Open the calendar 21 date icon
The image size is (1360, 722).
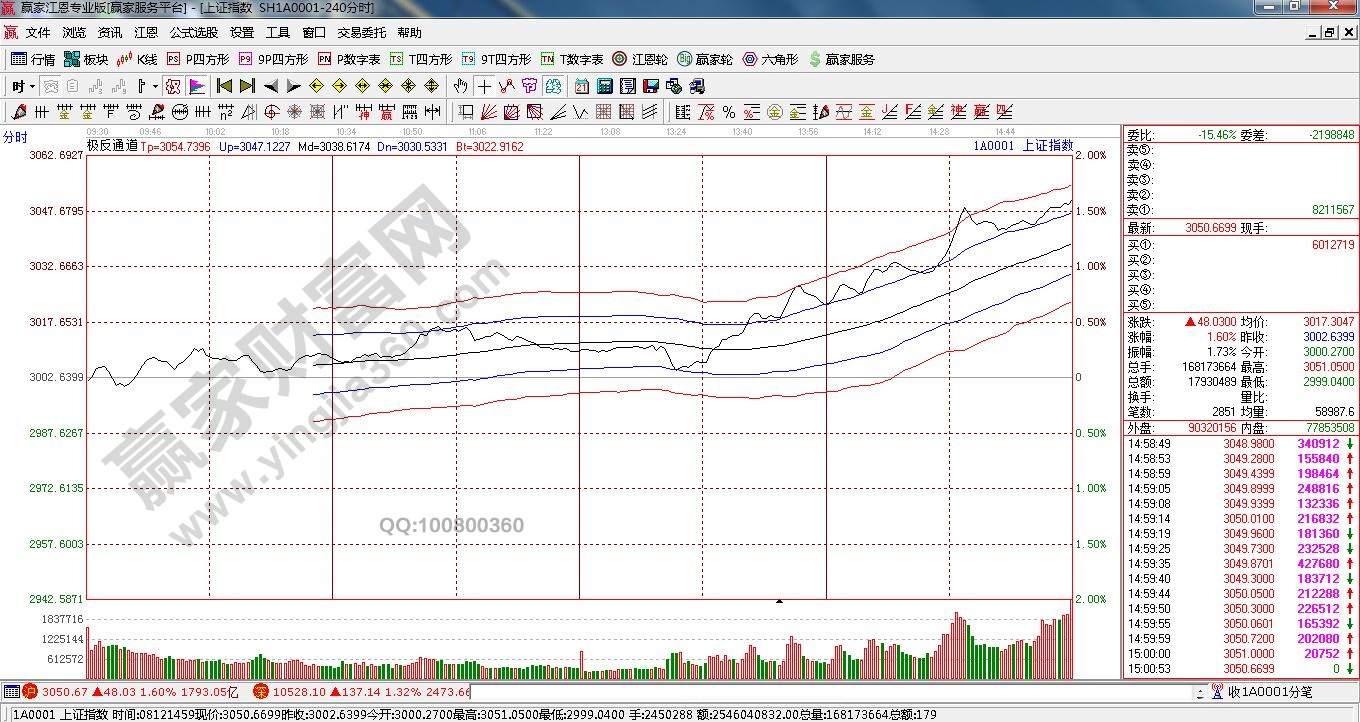click(x=581, y=86)
